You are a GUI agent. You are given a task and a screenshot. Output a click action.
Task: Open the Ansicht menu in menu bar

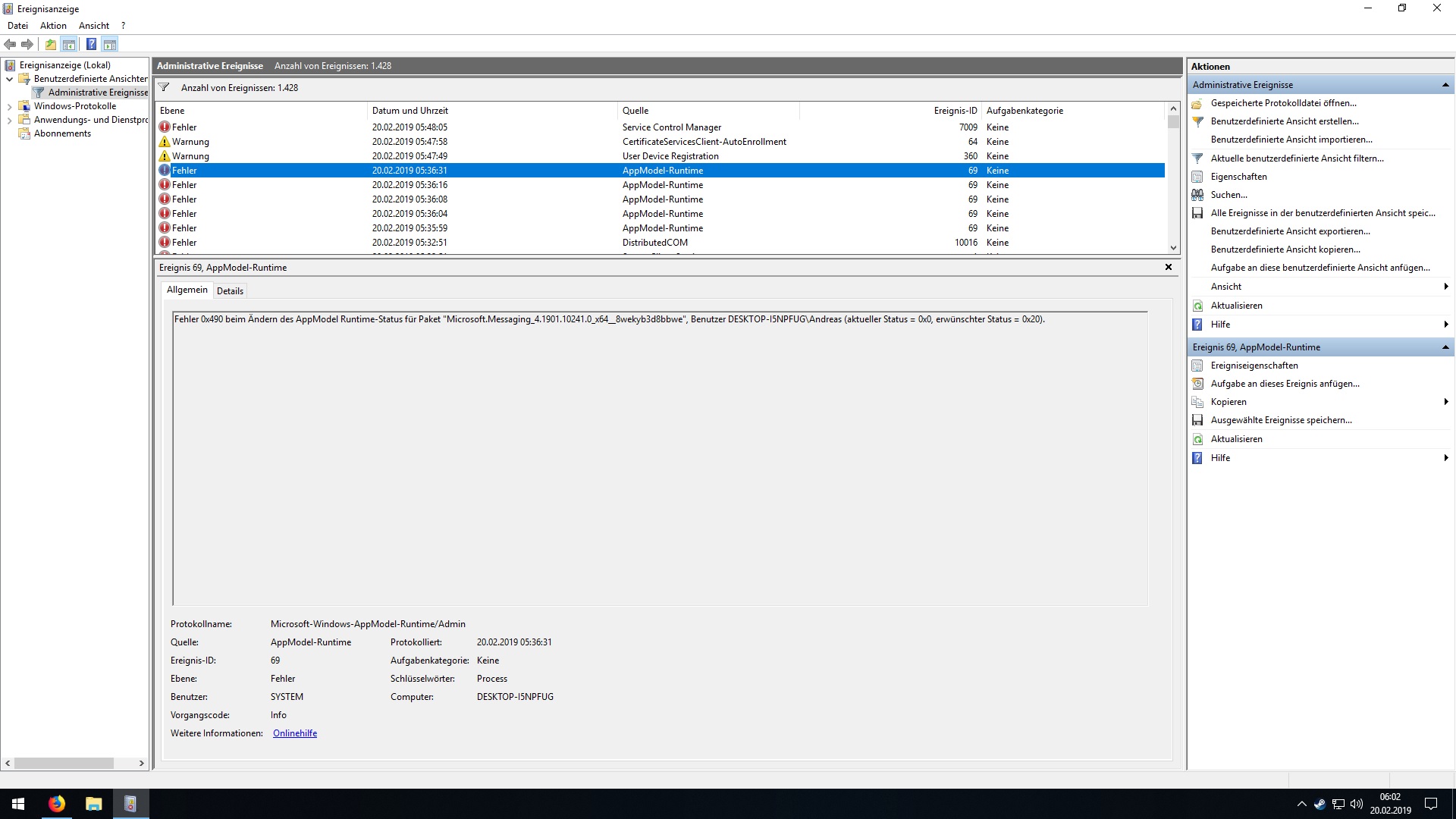pyautogui.click(x=94, y=26)
